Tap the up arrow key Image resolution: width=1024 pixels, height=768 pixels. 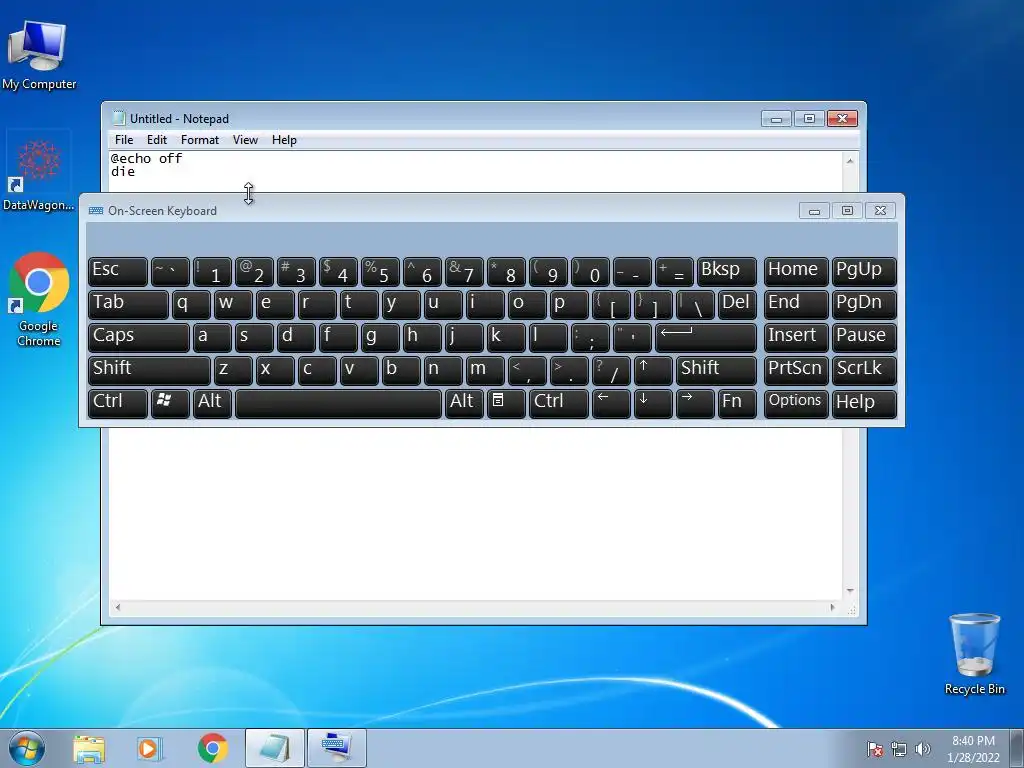coord(652,370)
